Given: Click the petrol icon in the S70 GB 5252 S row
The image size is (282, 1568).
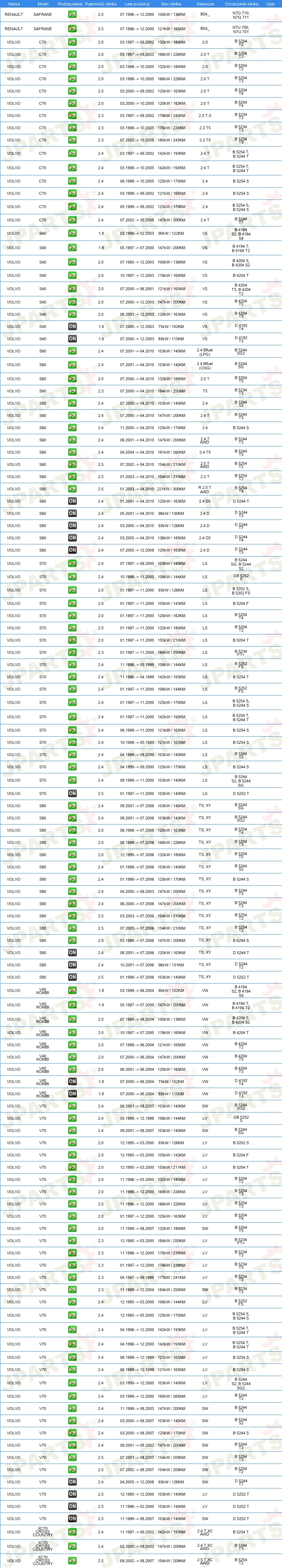Looking at the screenshot, I should click(72, 576).
